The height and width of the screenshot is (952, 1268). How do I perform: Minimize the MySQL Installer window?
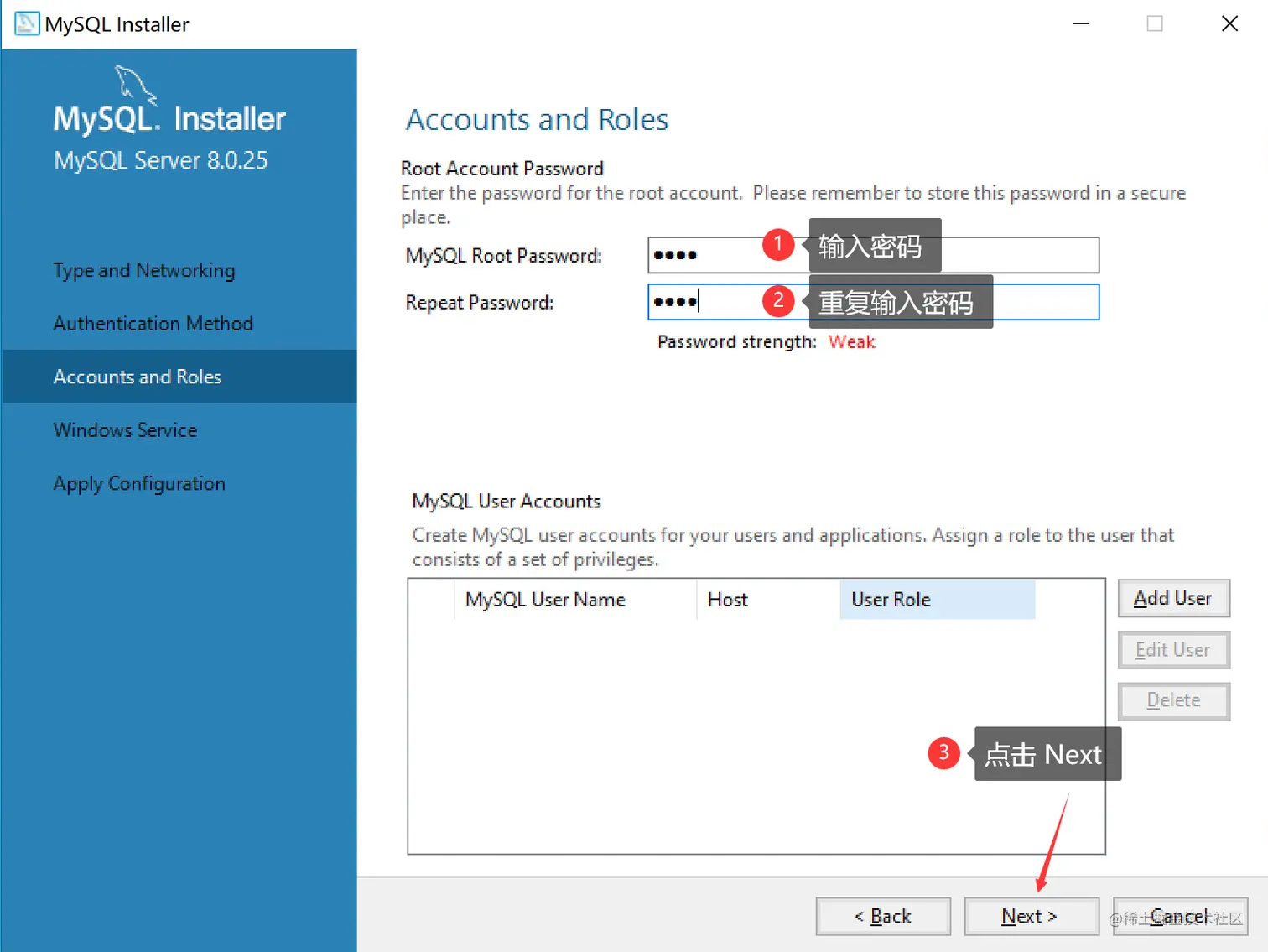(1082, 23)
